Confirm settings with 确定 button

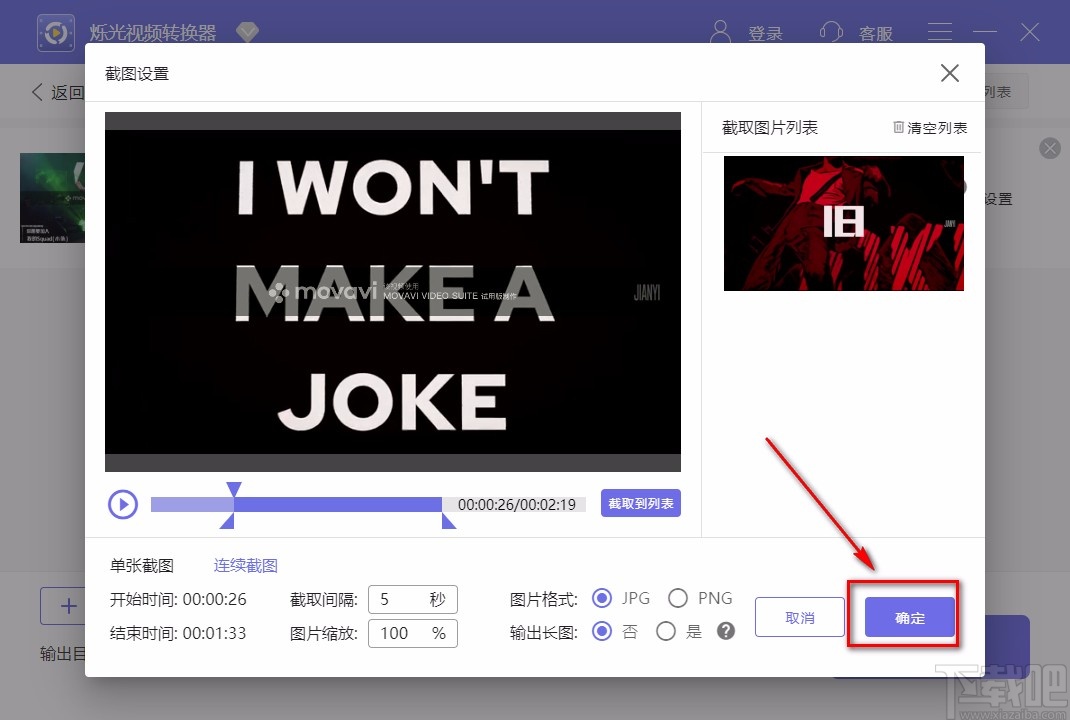click(908, 617)
